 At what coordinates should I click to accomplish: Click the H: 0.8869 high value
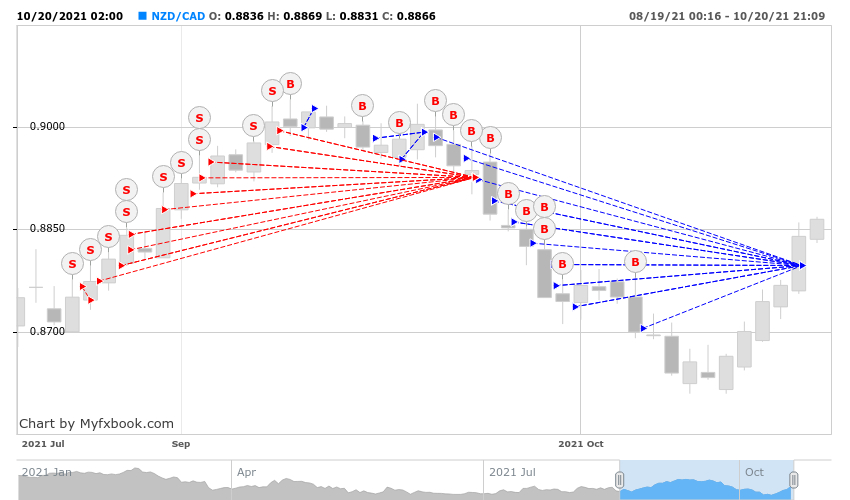click(x=294, y=16)
